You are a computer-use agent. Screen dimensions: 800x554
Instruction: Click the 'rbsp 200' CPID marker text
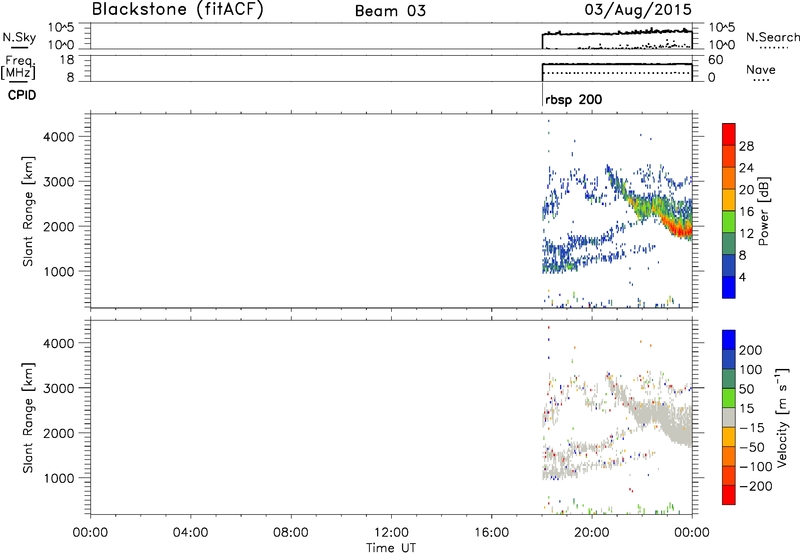click(573, 99)
